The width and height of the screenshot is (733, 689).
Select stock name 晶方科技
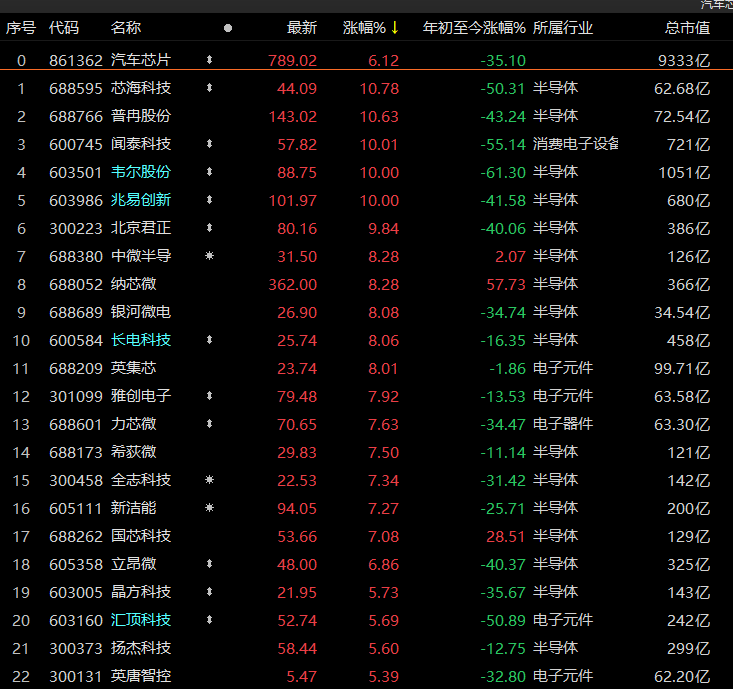[141, 592]
